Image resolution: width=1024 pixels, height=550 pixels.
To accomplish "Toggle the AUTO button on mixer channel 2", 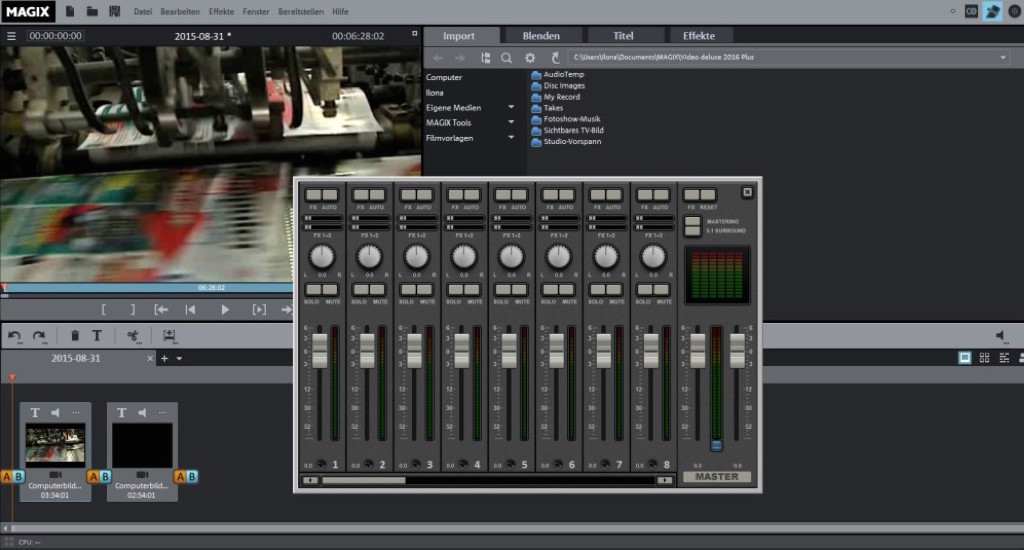I will [377, 195].
